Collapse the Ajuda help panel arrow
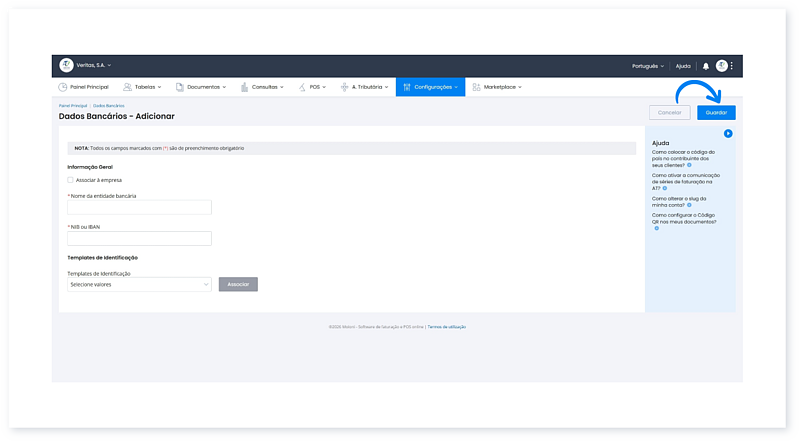Viewport: 800px width, 442px height. coord(728,133)
